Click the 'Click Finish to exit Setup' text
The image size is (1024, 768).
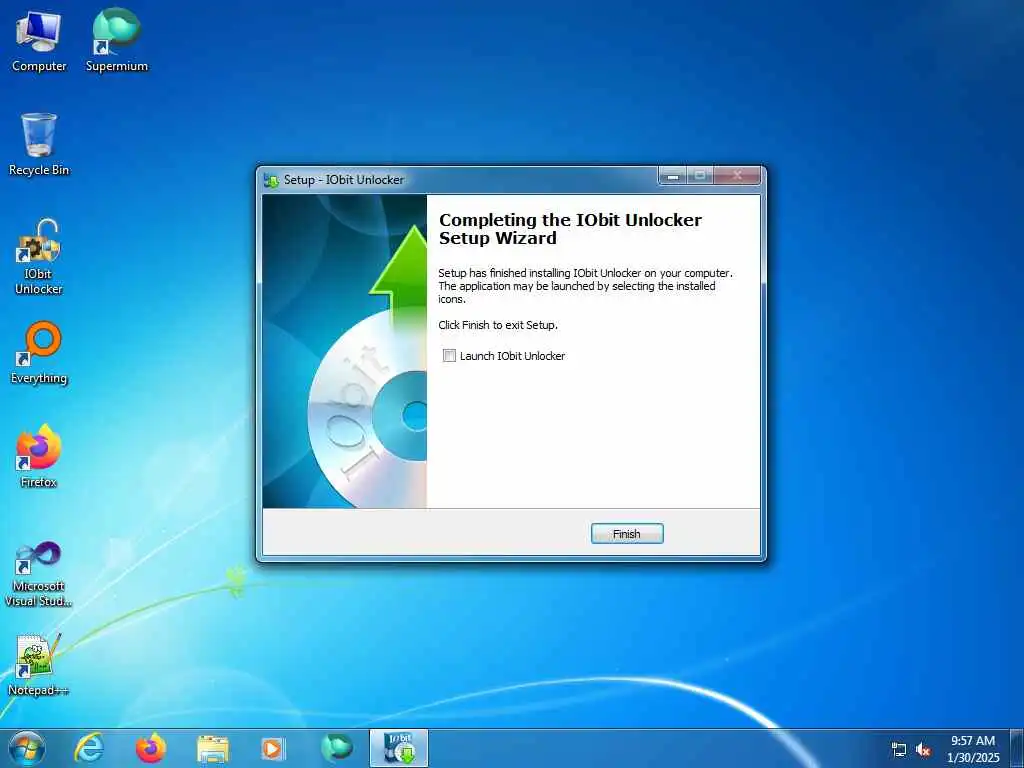pyautogui.click(x=498, y=325)
